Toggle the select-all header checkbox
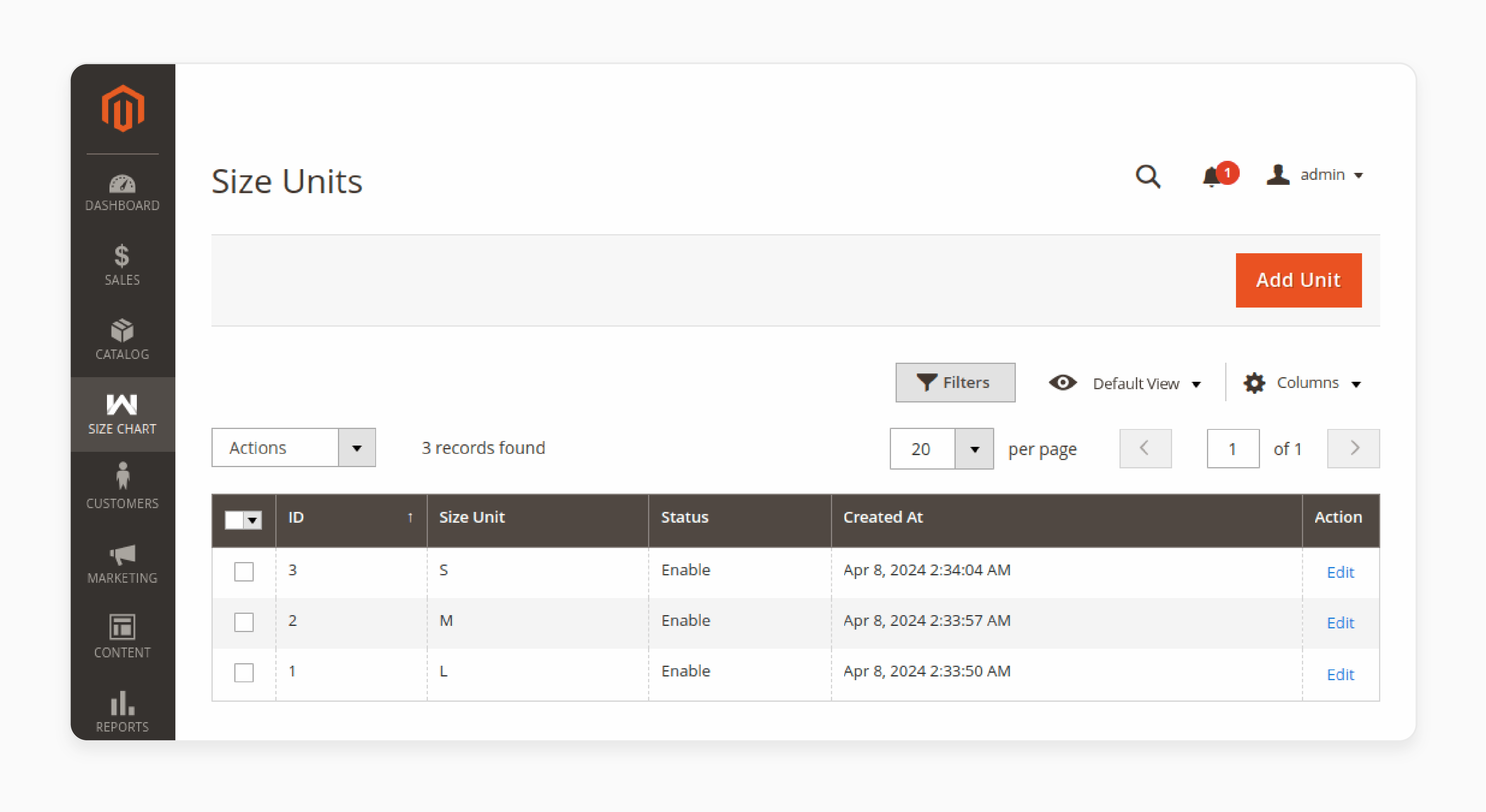The height and width of the screenshot is (812, 1486). pos(233,520)
